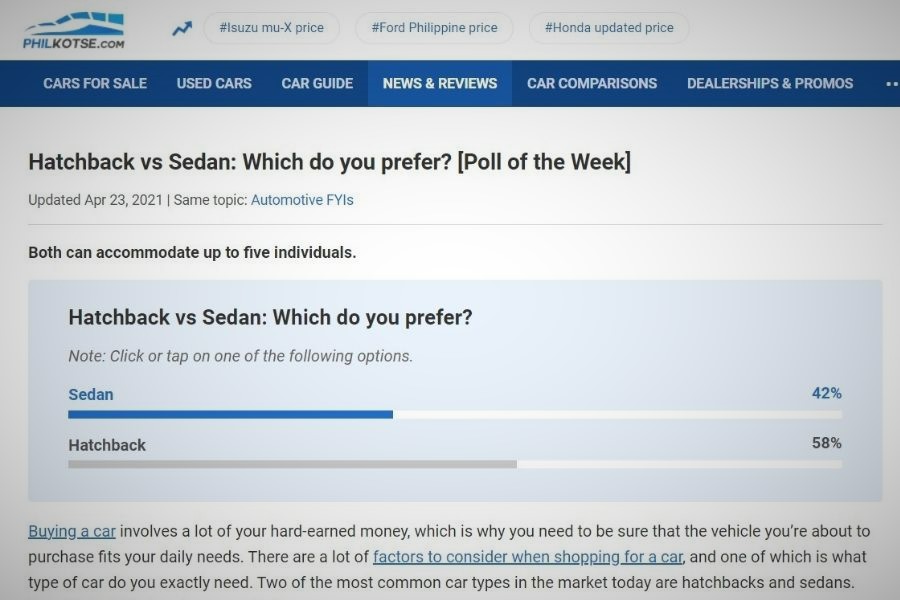
Task: Switch to the News & Reviews tab
Action: pos(440,83)
